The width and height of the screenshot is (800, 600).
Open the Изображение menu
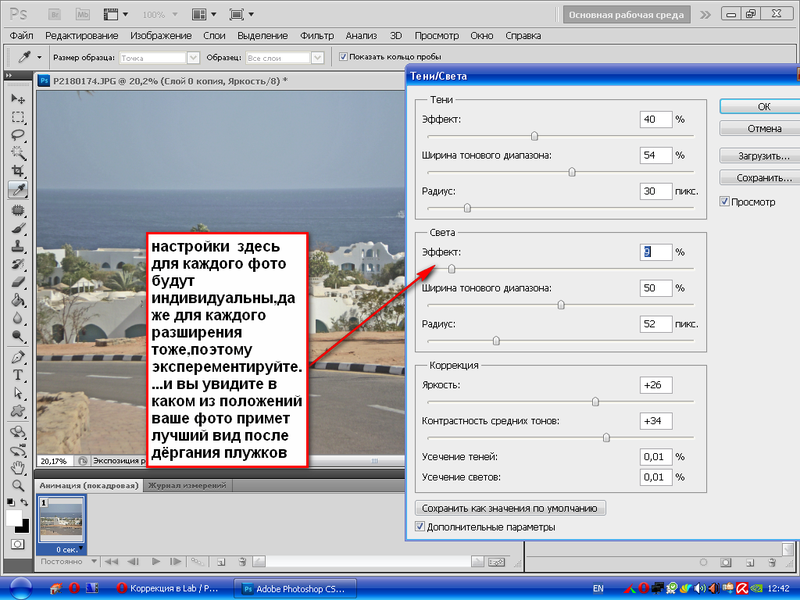pos(161,36)
